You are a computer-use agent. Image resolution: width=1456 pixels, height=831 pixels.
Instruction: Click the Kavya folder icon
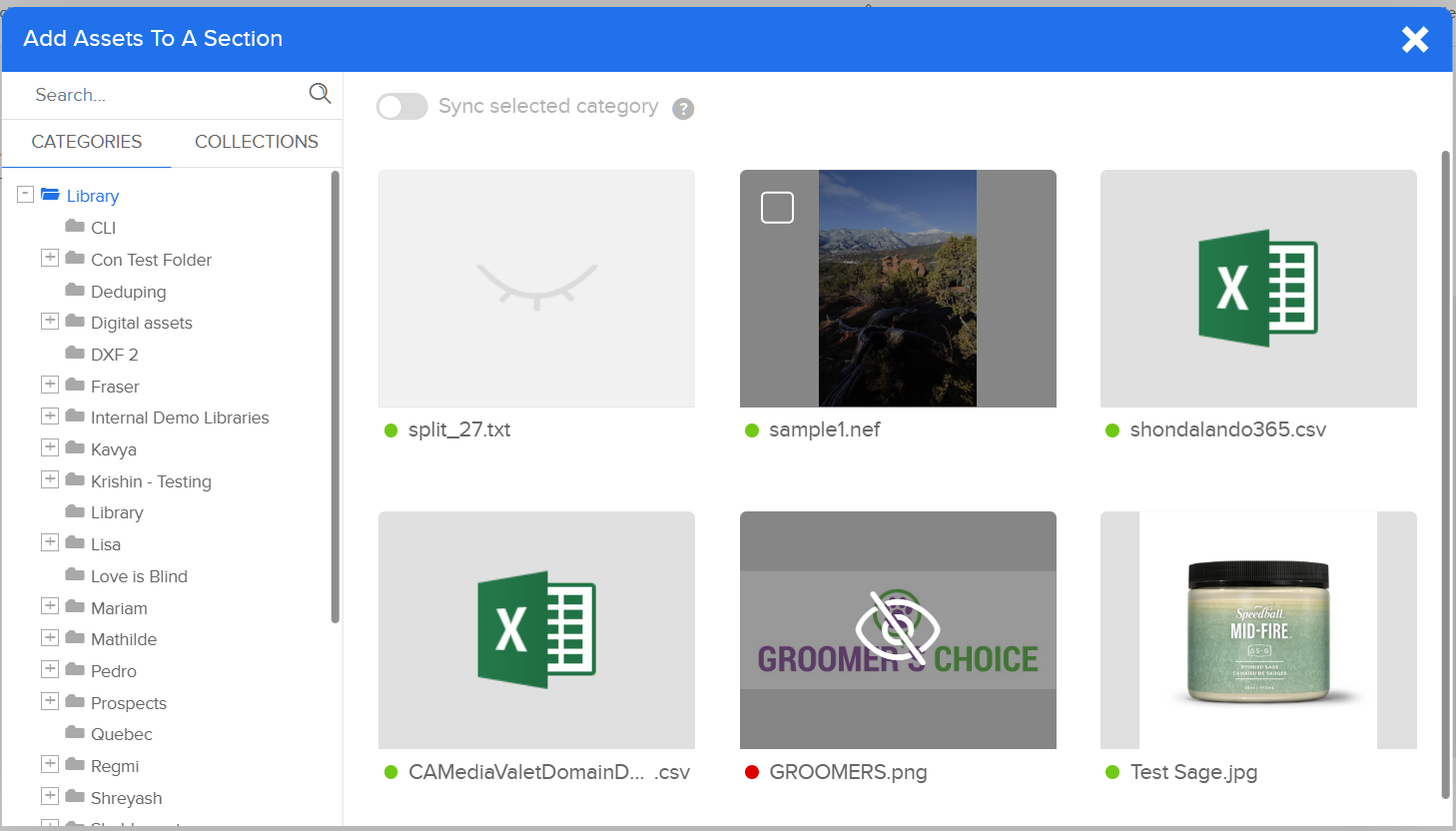75,448
